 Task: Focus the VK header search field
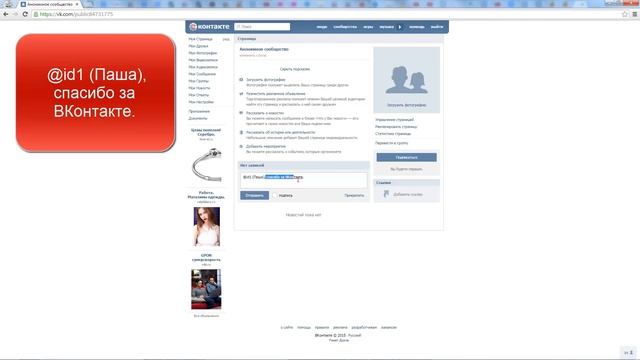point(262,27)
